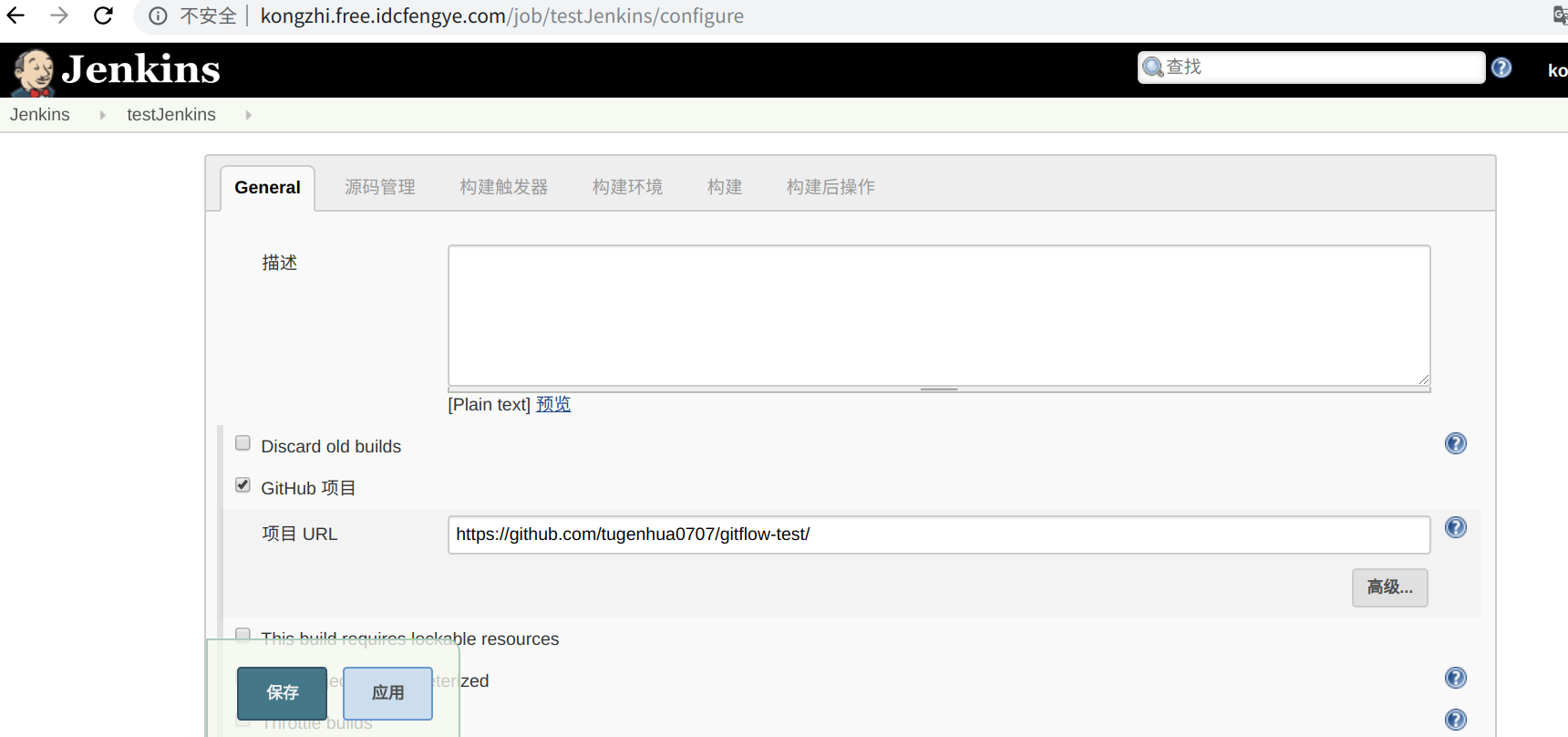Switch to 构建环境 tab
Screen dimensions: 1568x737
click(627, 187)
